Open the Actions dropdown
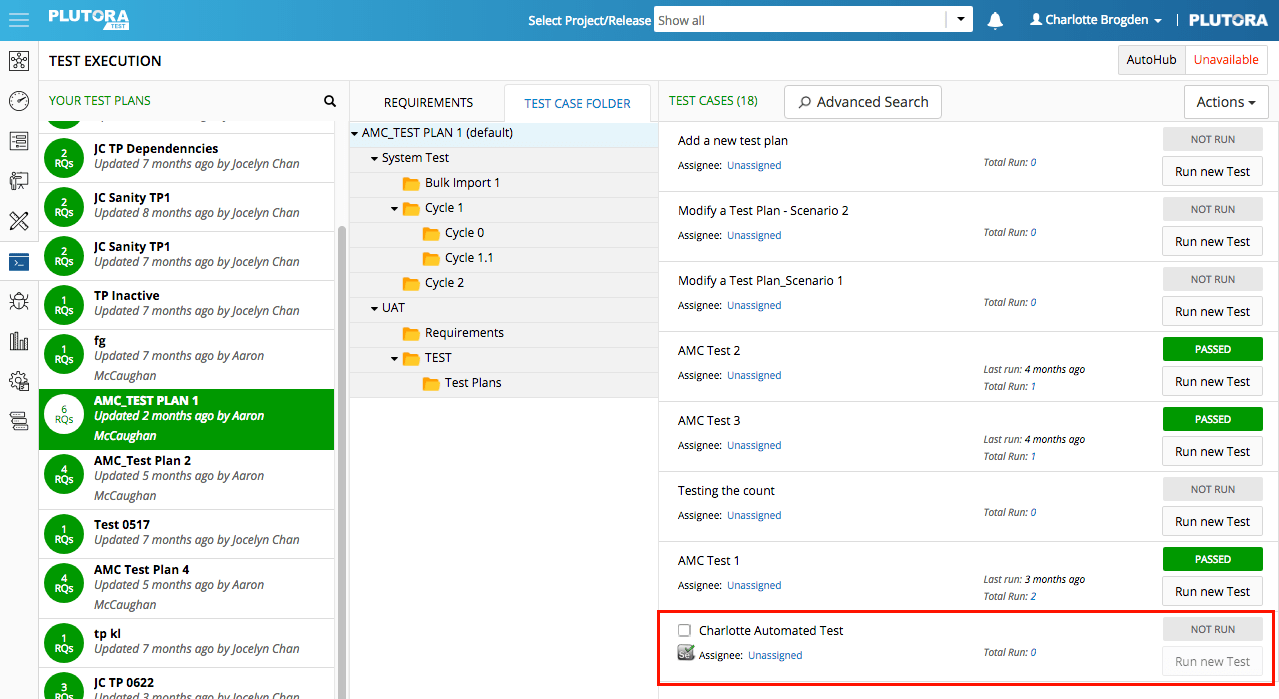This screenshot has height=699, width=1279. coord(1226,101)
